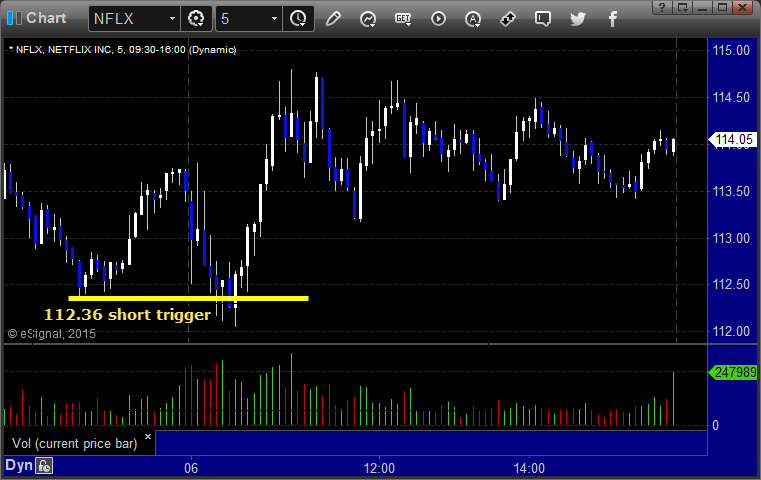Open the GET studies menu
Viewport: 761px width, 480px height.
403,18
